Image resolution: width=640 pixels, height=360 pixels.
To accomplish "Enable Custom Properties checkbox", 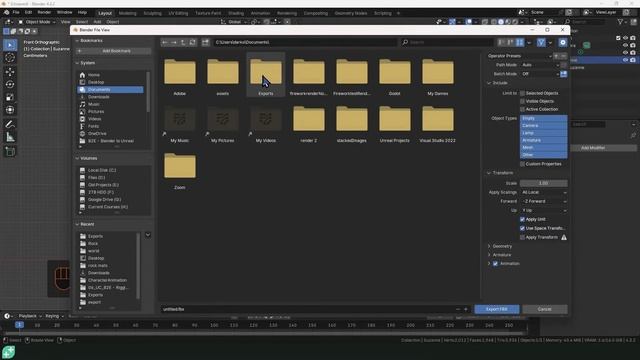I will click(522, 164).
